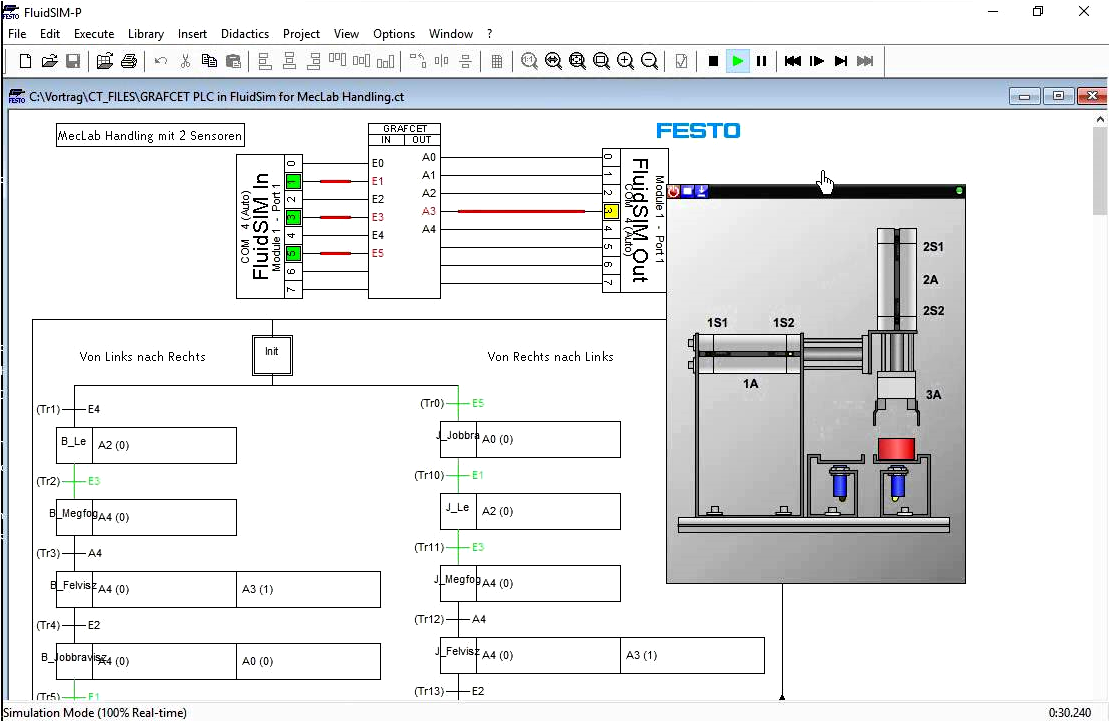Paste from the clipboard
This screenshot has height=722, width=1110.
[233, 62]
